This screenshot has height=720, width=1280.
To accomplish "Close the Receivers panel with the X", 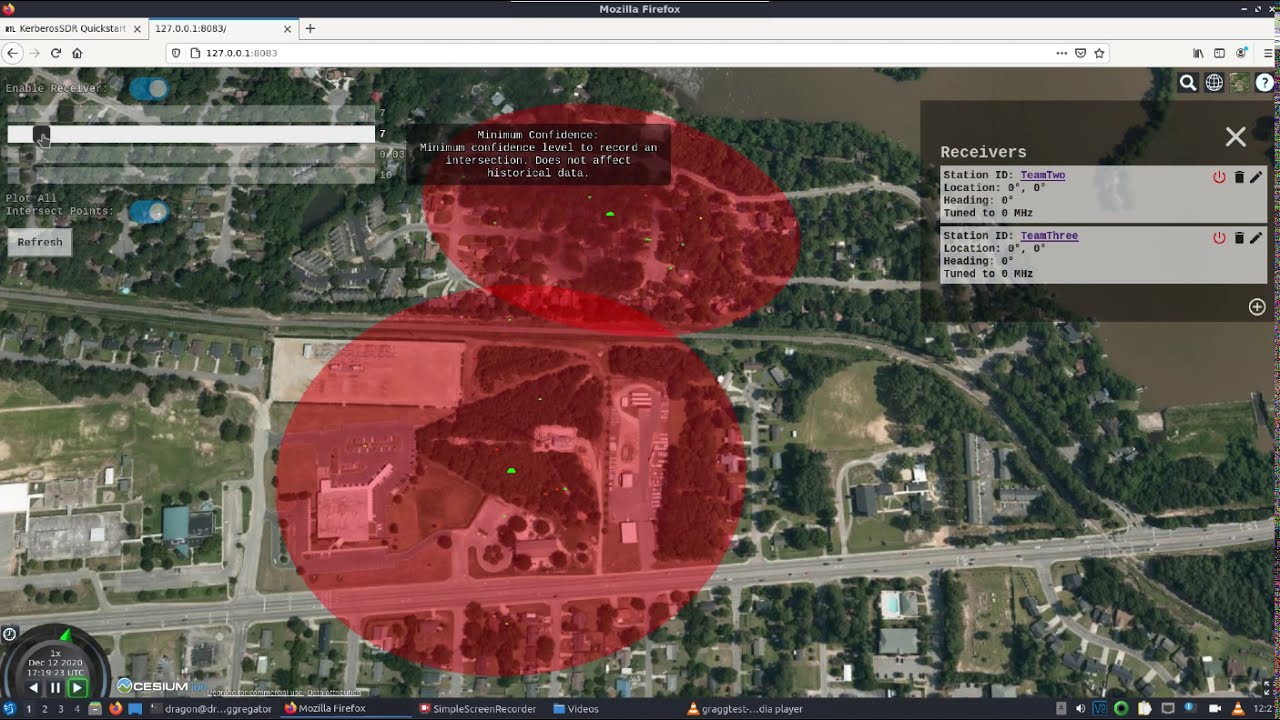I will 1236,137.
